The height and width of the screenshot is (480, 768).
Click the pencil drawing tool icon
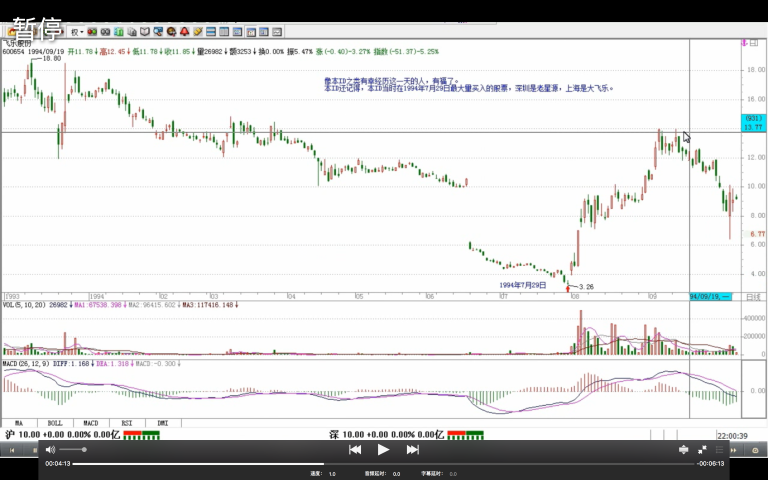pos(198,32)
